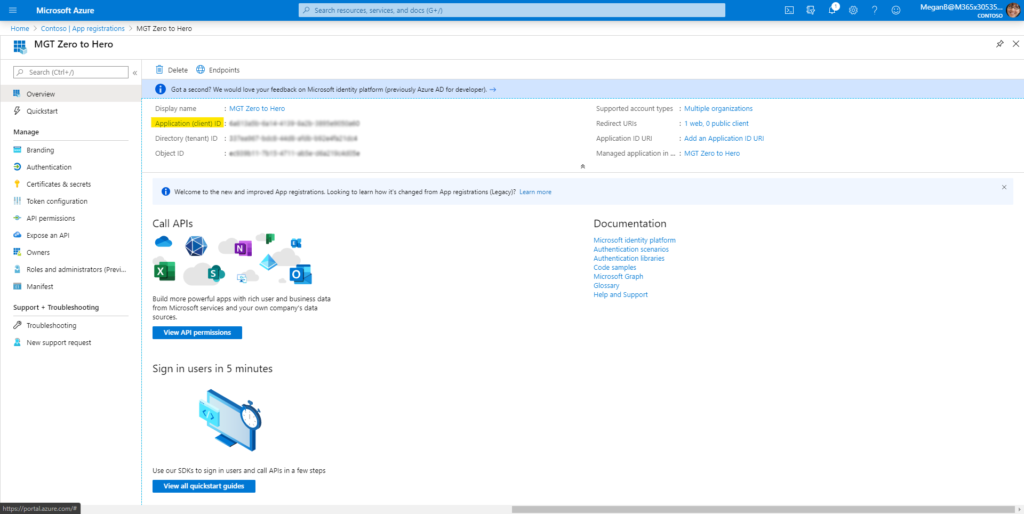This screenshot has width=1024, height=514.
Task: Open the notifications bell icon
Action: [832, 10]
